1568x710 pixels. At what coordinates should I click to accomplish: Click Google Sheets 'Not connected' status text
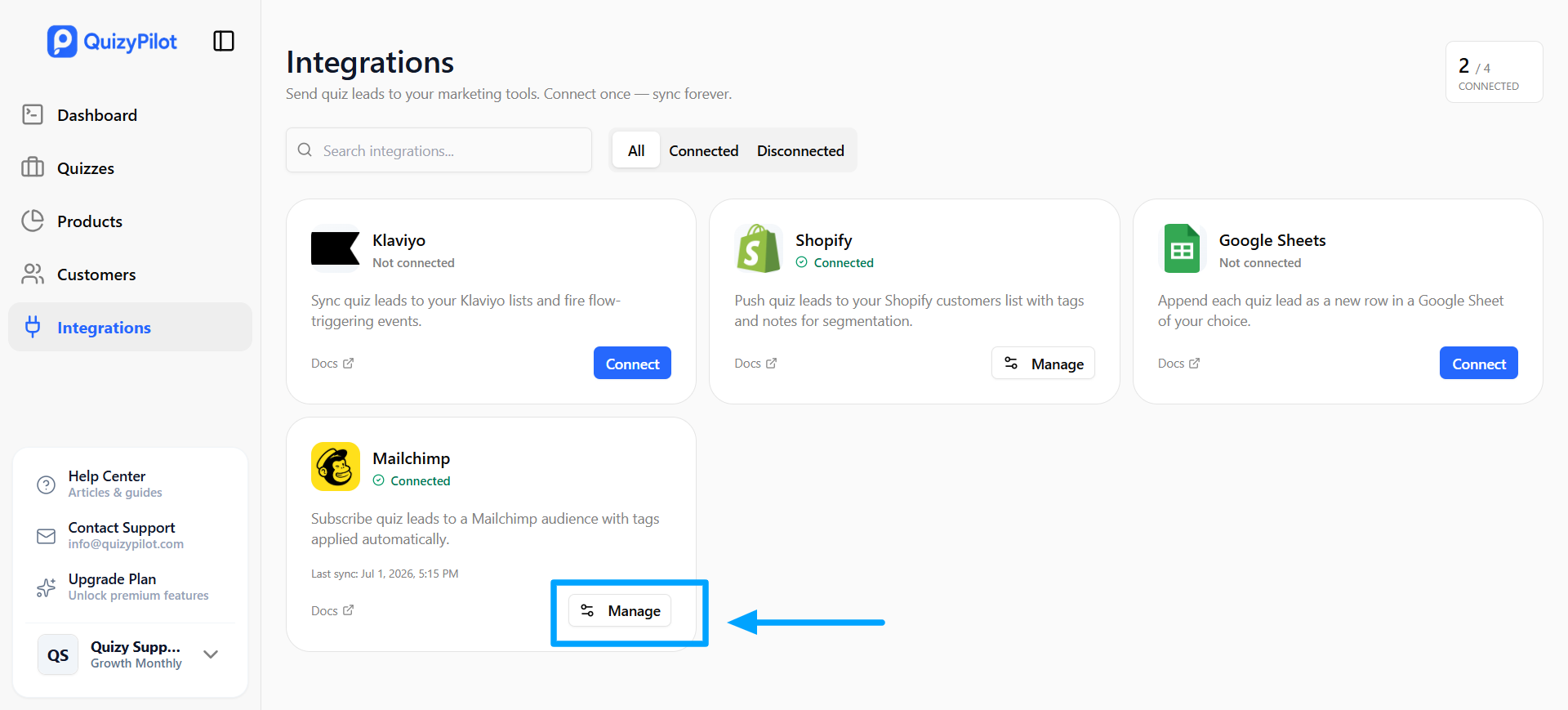1260,262
